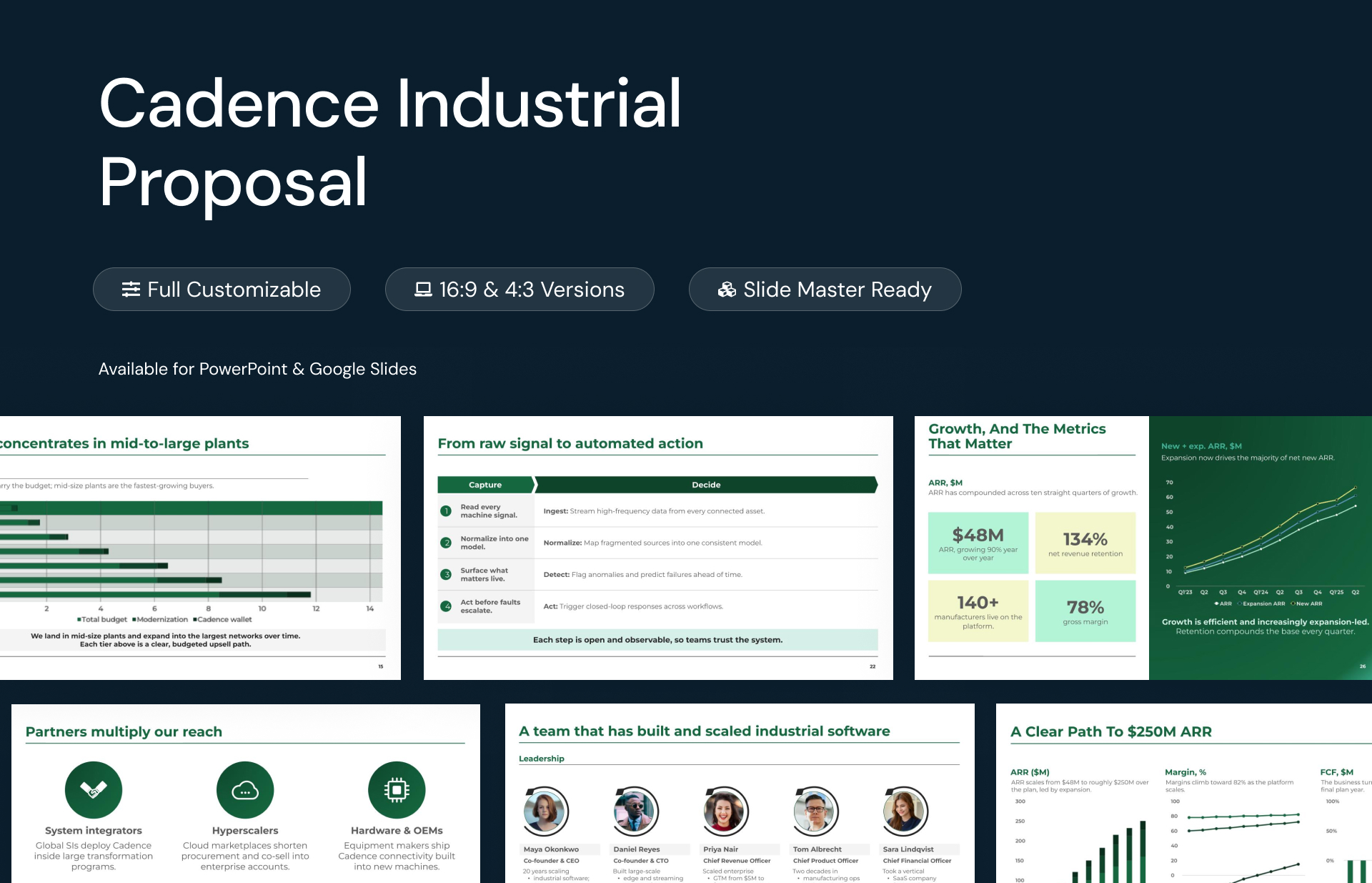Click the 'Growth, And The Metrics That Matter' heading
This screenshot has height=883, width=1372.
1017,436
